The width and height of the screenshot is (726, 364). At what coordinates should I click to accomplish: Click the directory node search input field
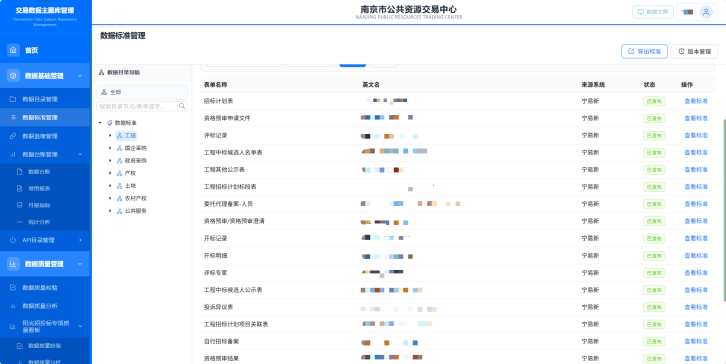pyautogui.click(x=137, y=106)
